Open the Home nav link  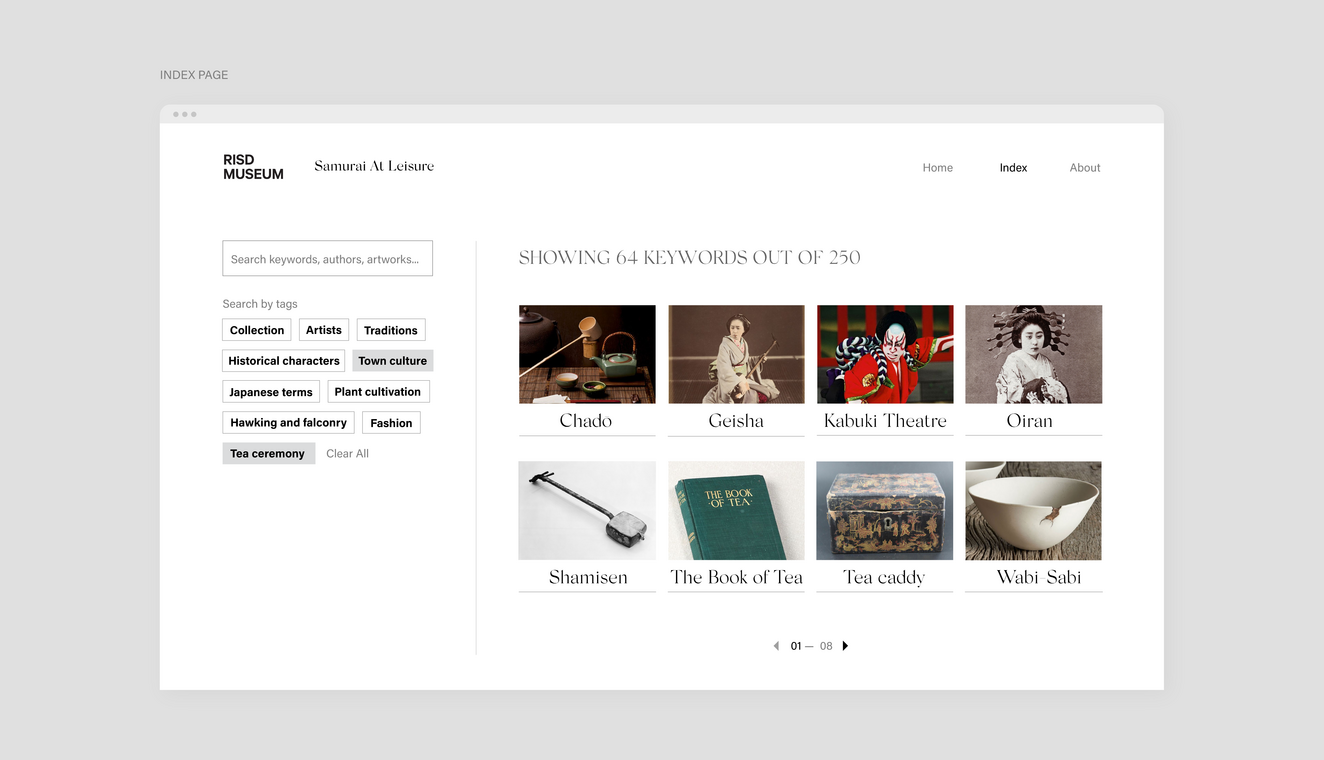pyautogui.click(x=937, y=168)
